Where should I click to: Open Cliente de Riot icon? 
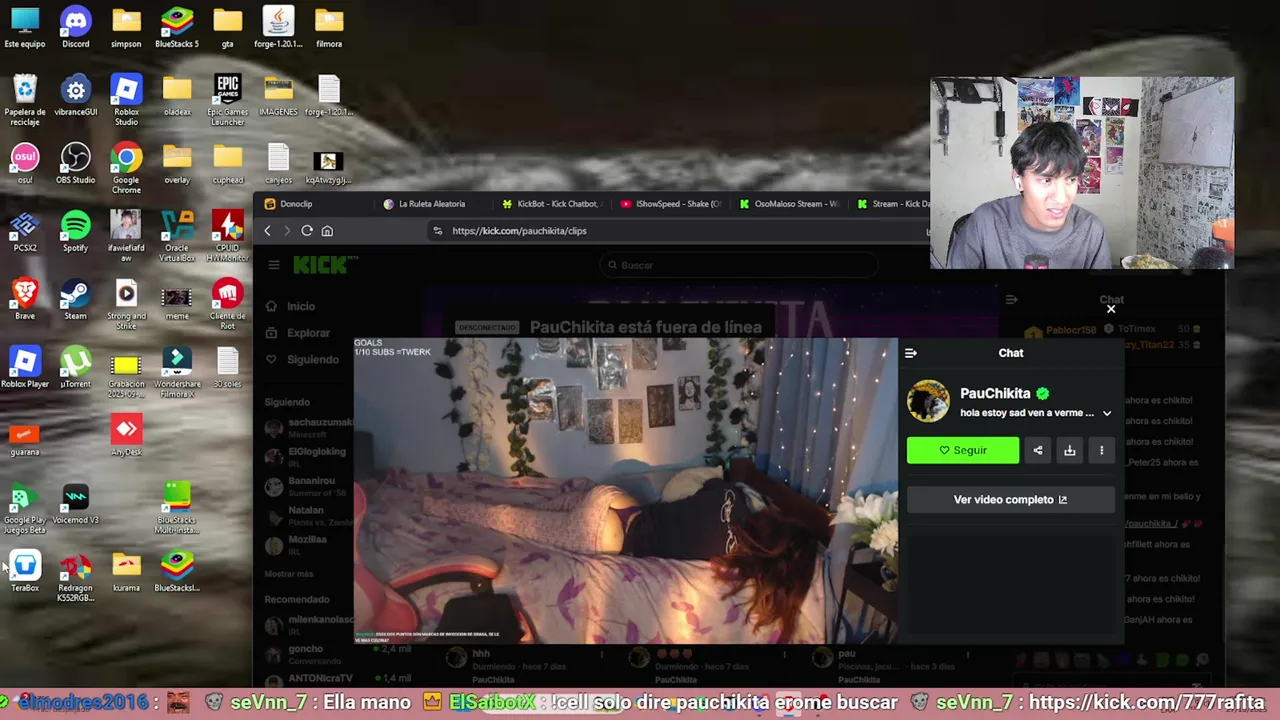(x=228, y=304)
